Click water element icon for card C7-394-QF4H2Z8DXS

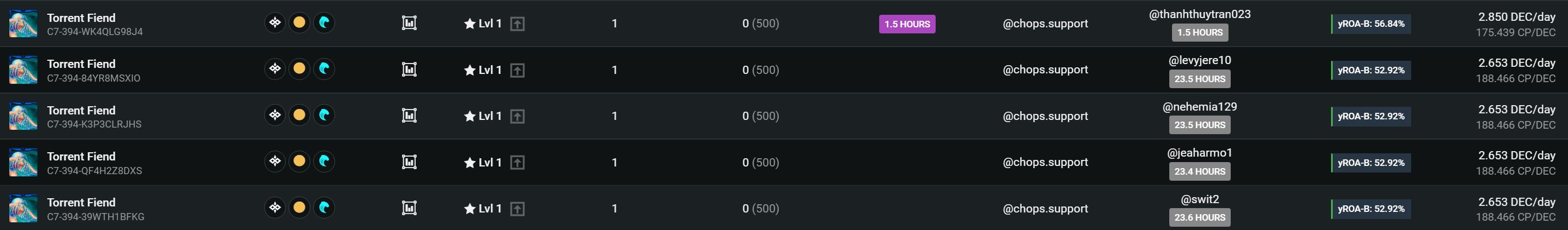(324, 161)
